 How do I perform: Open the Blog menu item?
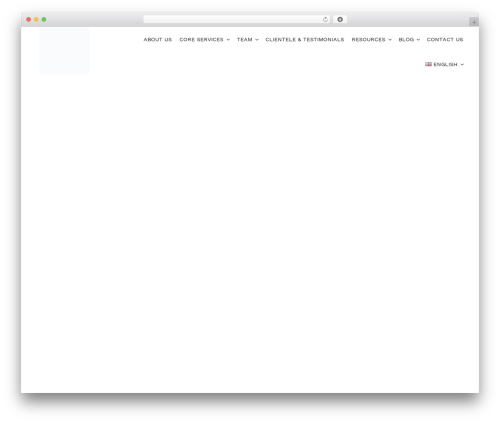pos(406,39)
